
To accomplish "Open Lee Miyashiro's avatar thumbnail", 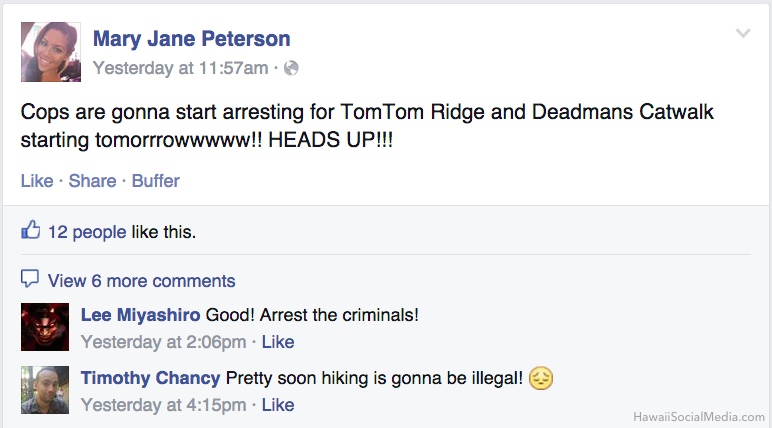I will click(45, 327).
